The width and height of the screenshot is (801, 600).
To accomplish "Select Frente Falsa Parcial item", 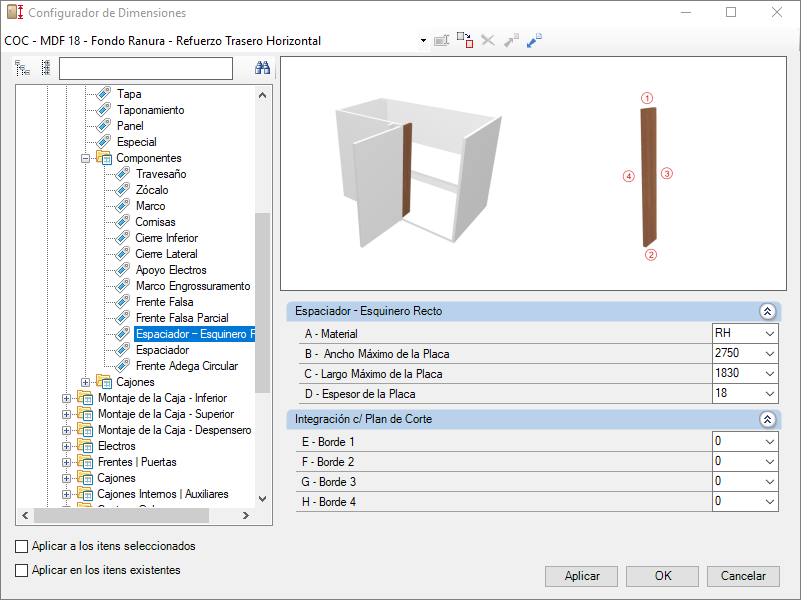I will (182, 318).
